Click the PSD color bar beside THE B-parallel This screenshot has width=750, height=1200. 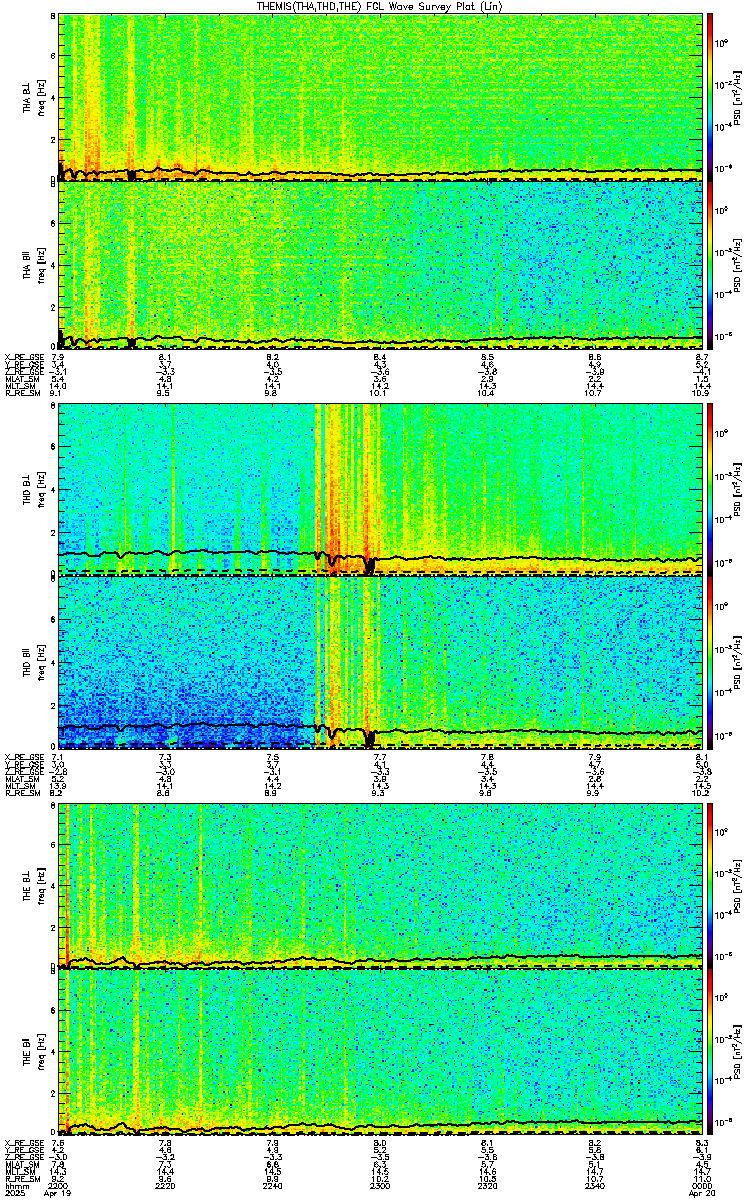point(711,1053)
